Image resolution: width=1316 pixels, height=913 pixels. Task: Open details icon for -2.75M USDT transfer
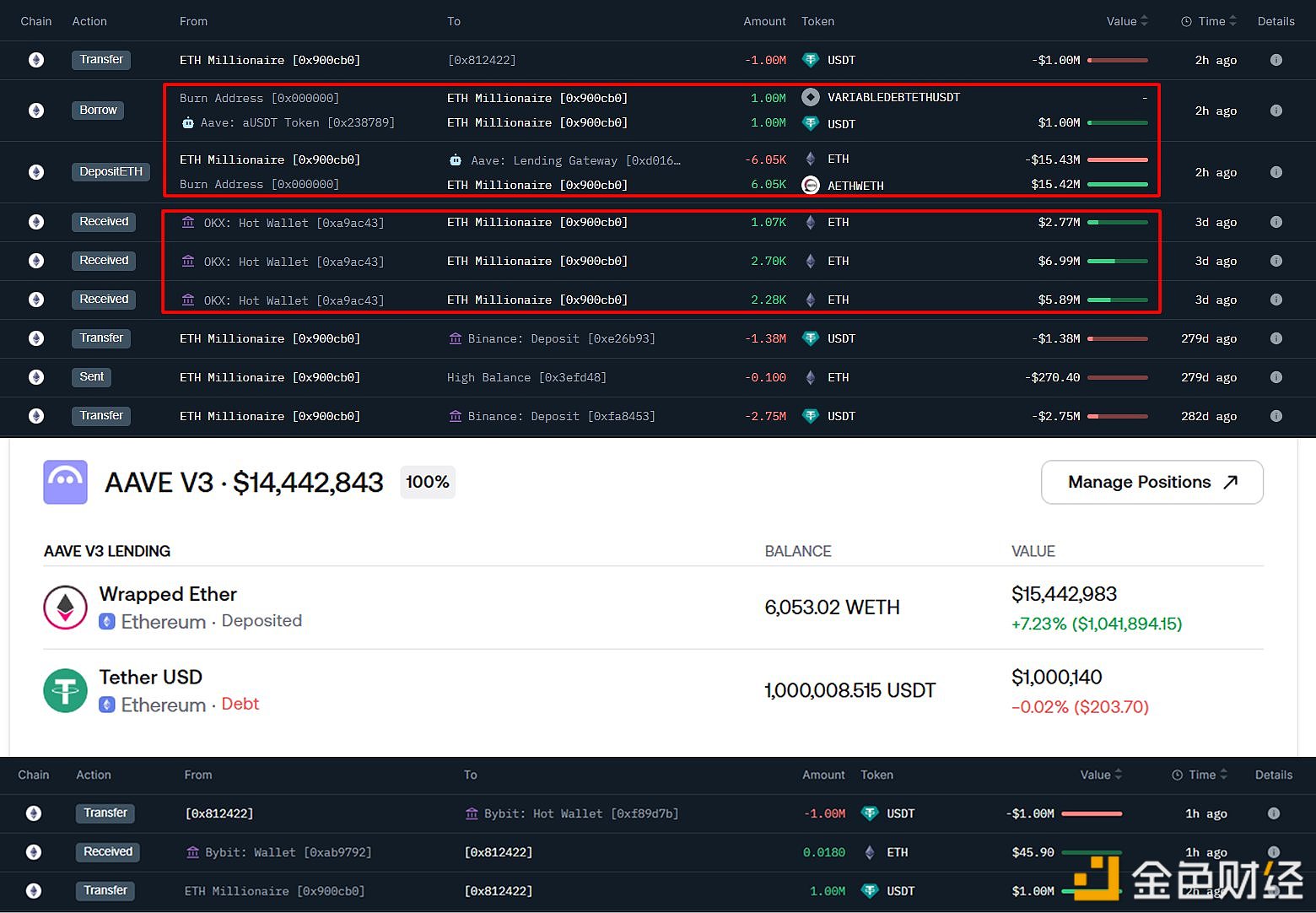click(x=1276, y=416)
